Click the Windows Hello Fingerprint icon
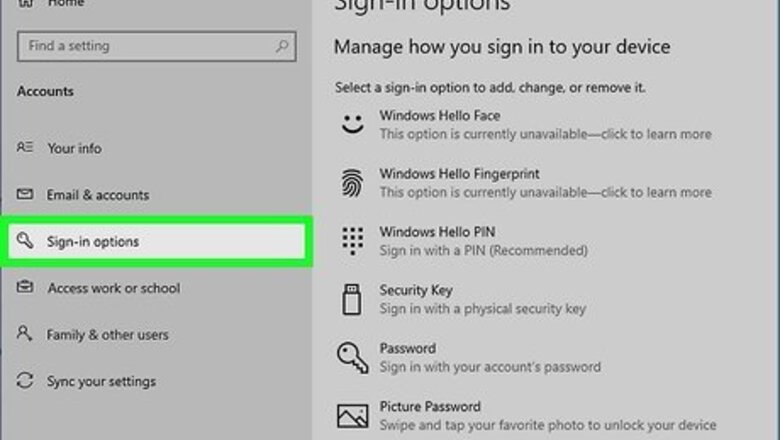The height and width of the screenshot is (440, 780). pyautogui.click(x=352, y=182)
